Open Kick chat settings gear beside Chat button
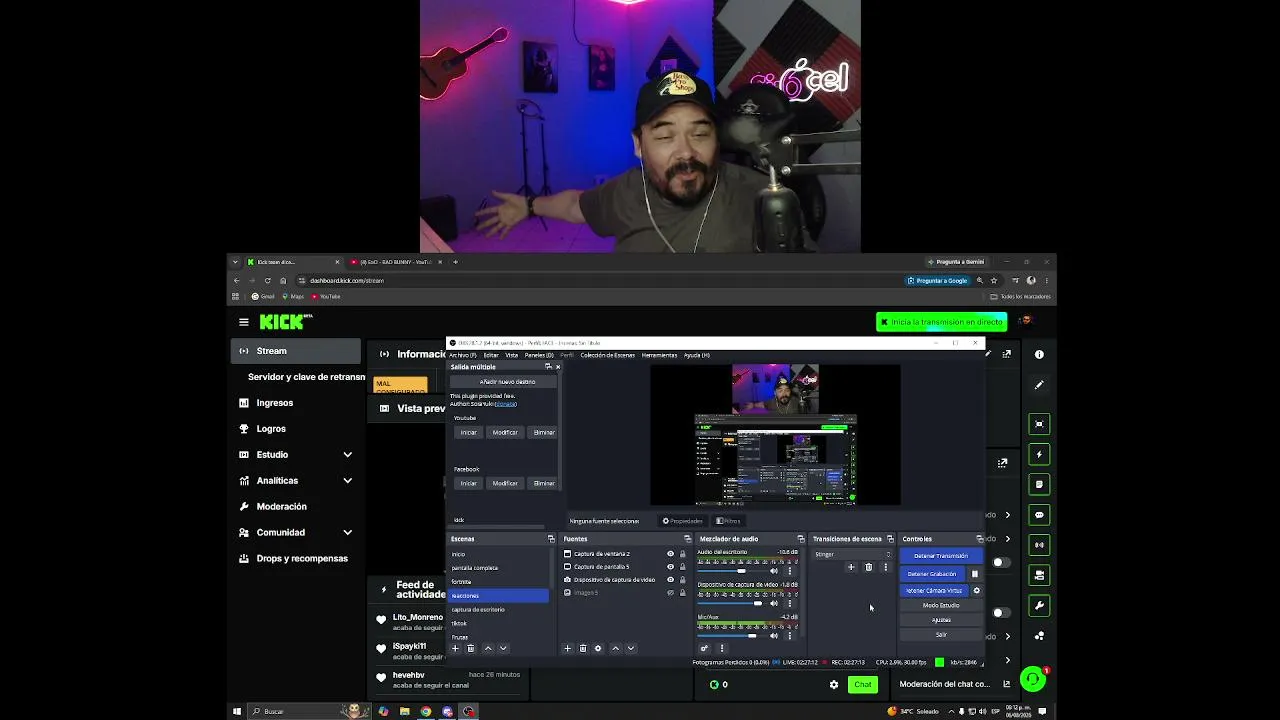 834,685
